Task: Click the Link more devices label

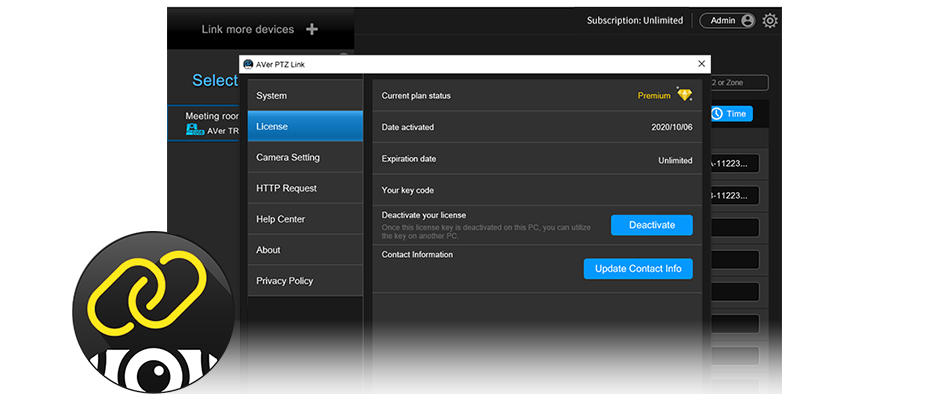Action: point(248,29)
